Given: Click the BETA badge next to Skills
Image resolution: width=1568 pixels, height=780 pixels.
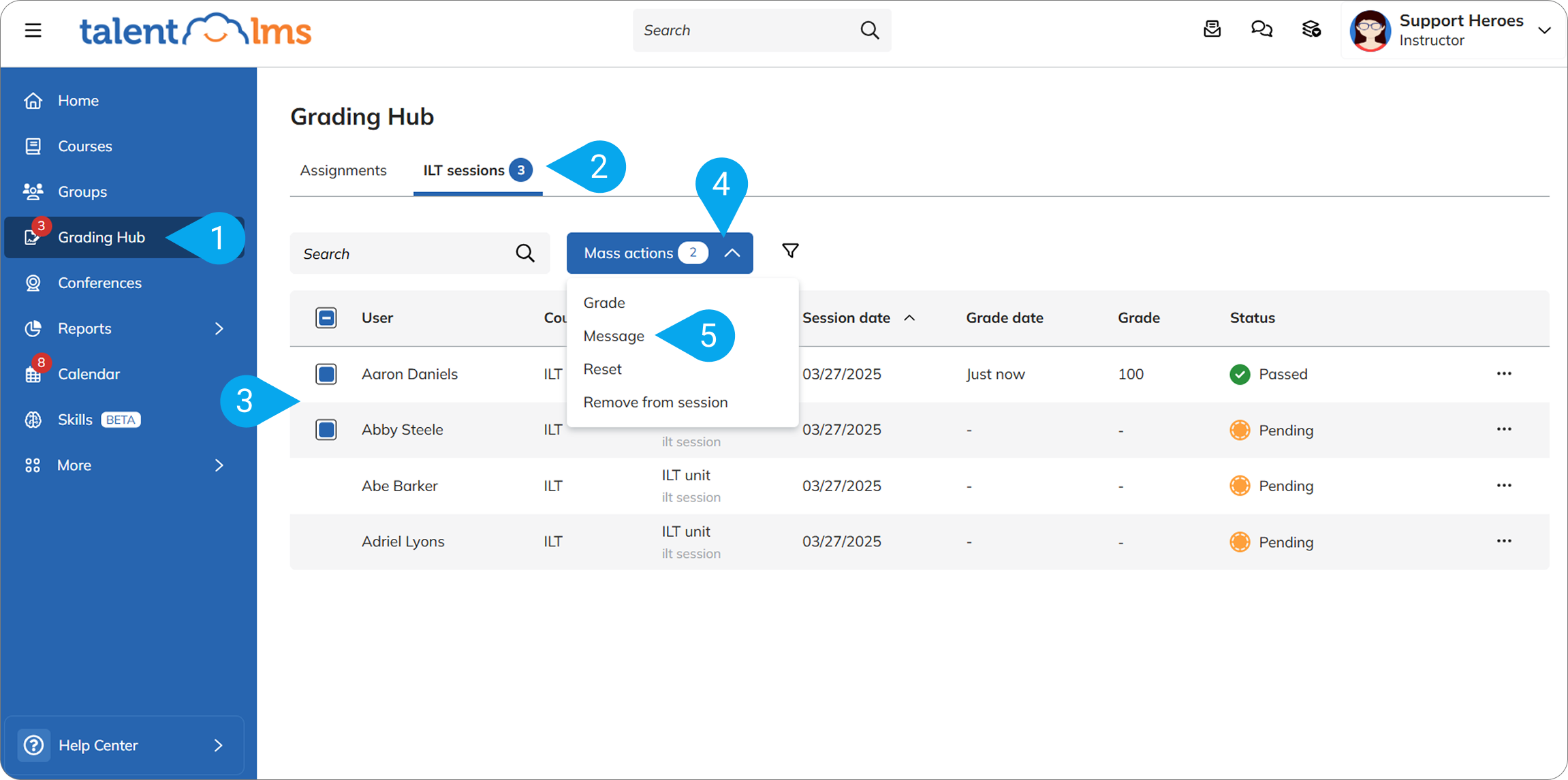Looking at the screenshot, I should 121,420.
